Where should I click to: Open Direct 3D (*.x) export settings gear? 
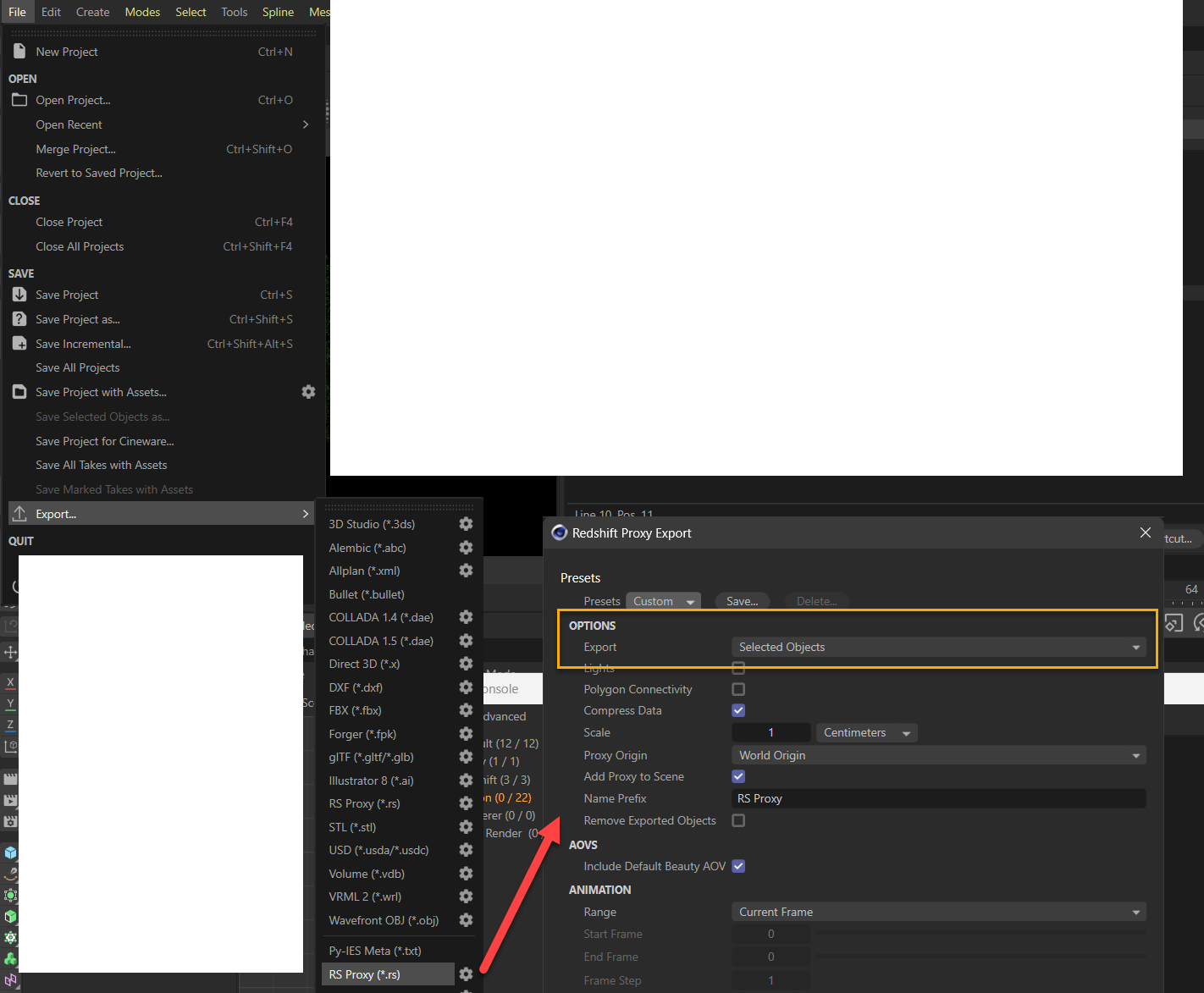466,664
